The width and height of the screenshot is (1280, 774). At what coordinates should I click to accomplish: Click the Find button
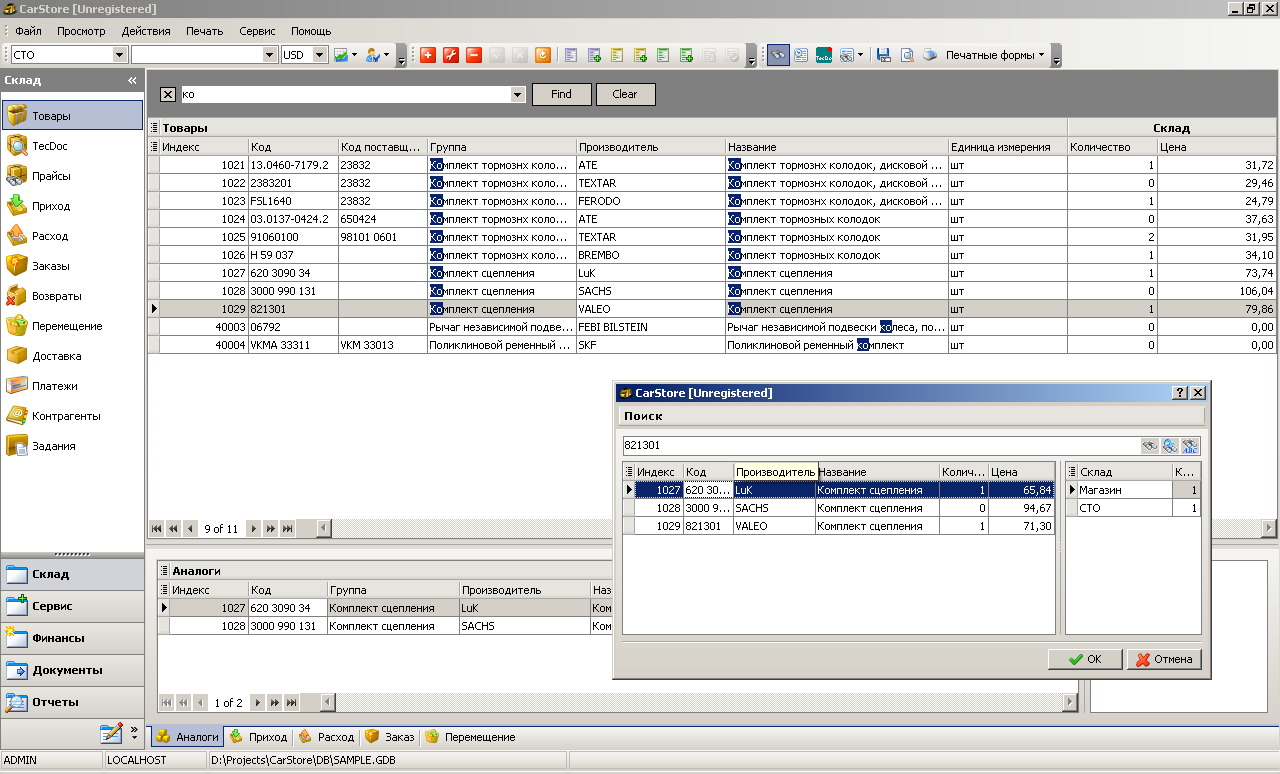561,94
